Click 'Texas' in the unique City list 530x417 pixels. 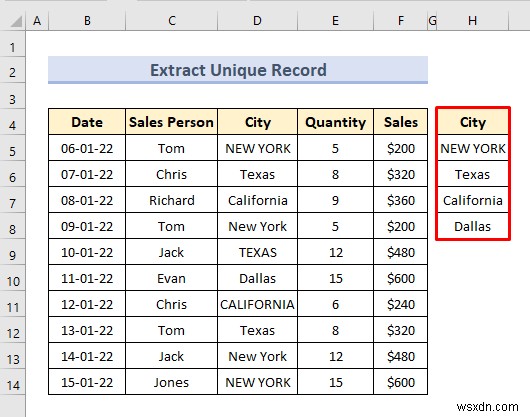(473, 174)
